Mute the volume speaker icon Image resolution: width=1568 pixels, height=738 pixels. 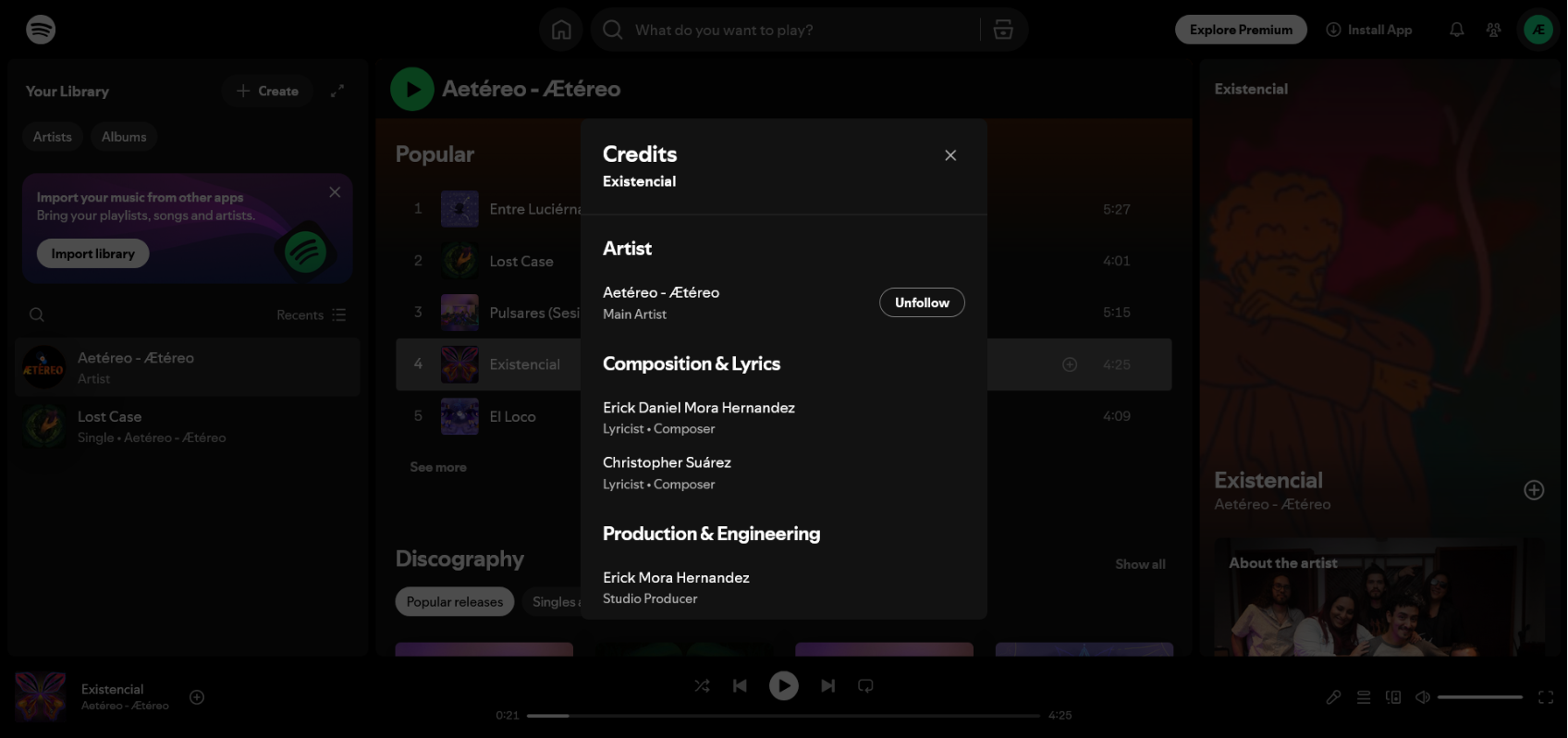click(1423, 697)
